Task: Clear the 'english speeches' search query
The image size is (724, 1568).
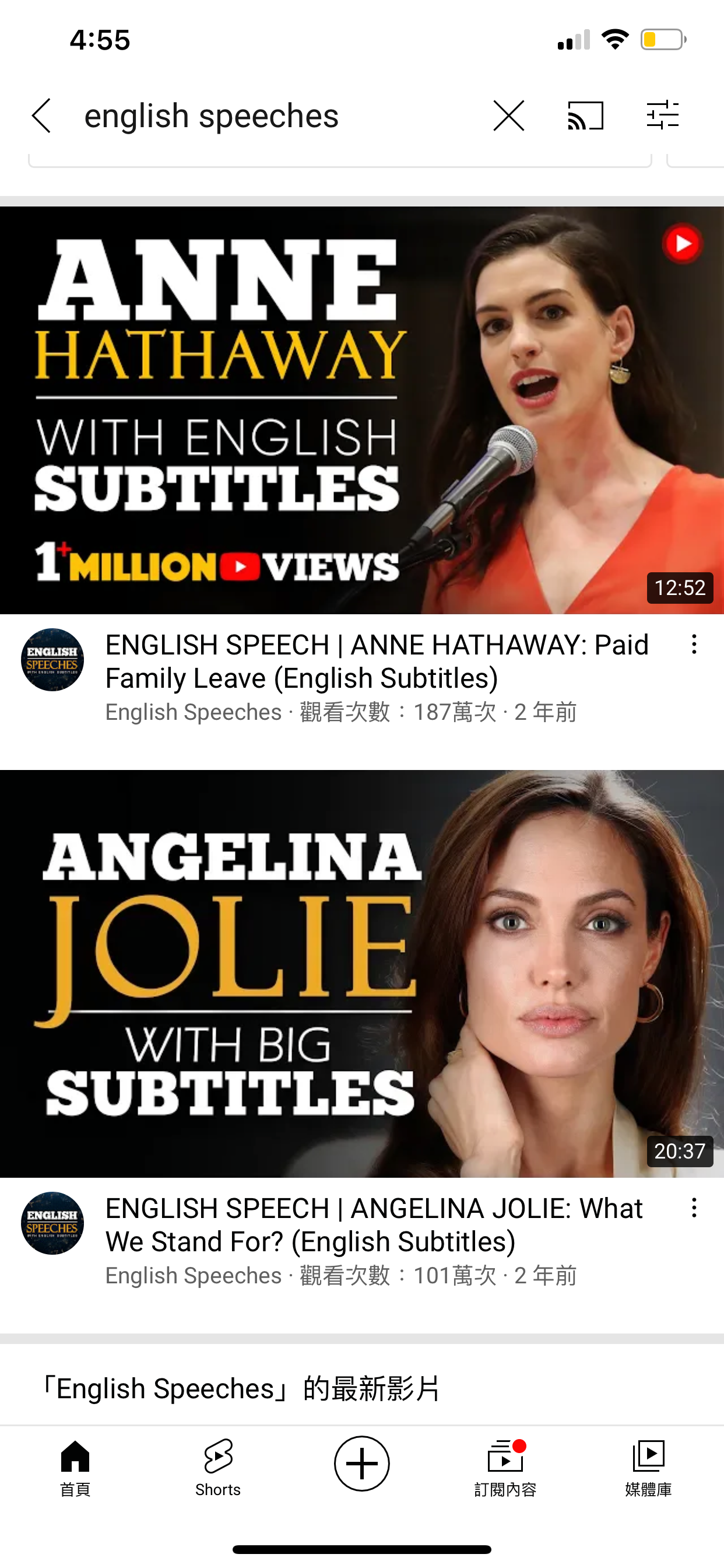Action: (509, 116)
